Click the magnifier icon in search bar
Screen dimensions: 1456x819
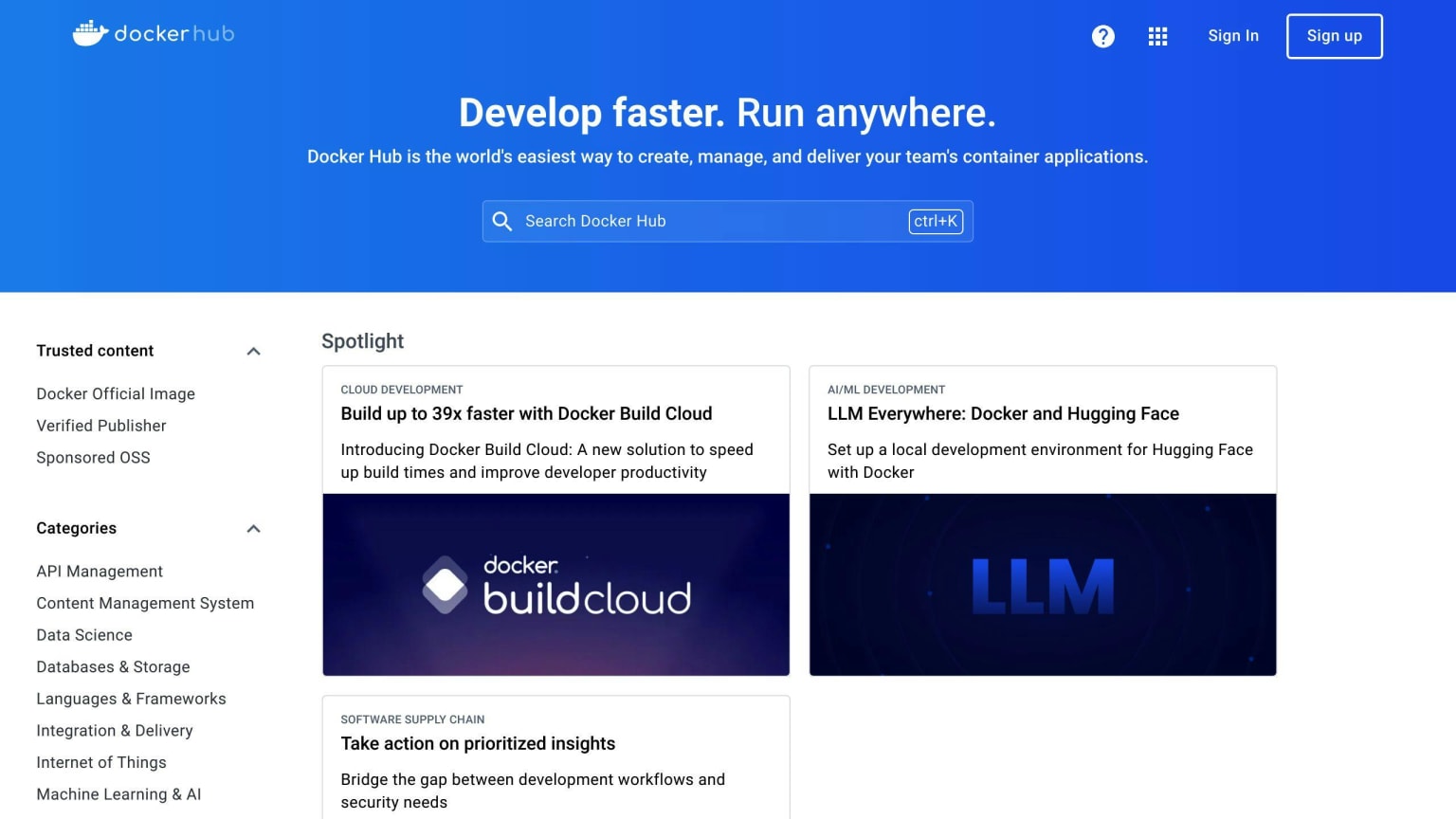pyautogui.click(x=502, y=221)
